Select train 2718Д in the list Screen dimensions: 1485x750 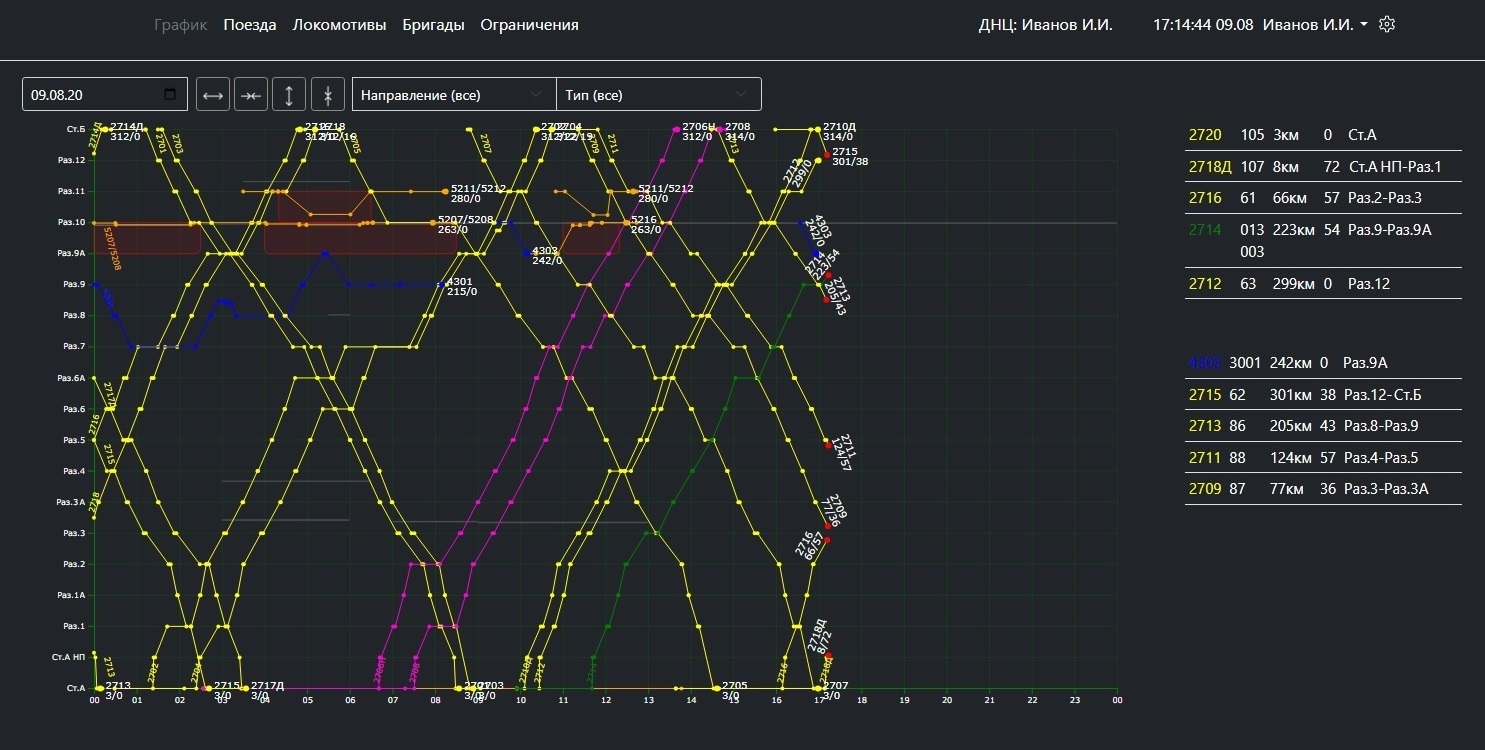click(1323, 166)
